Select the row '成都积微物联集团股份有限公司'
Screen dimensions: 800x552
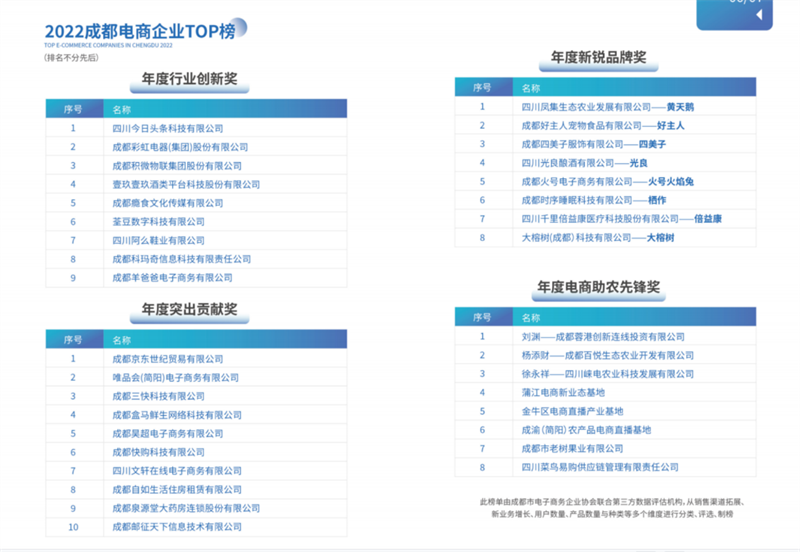pos(196,166)
